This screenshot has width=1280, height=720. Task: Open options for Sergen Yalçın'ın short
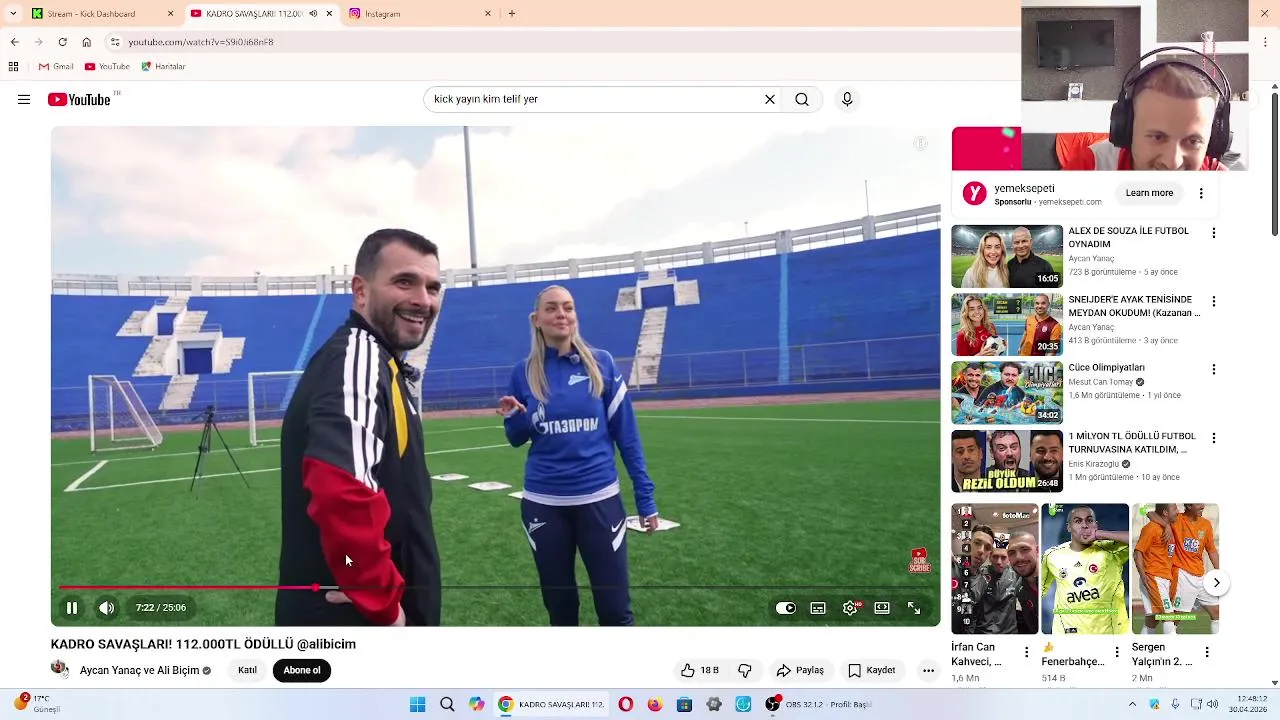coord(1206,652)
